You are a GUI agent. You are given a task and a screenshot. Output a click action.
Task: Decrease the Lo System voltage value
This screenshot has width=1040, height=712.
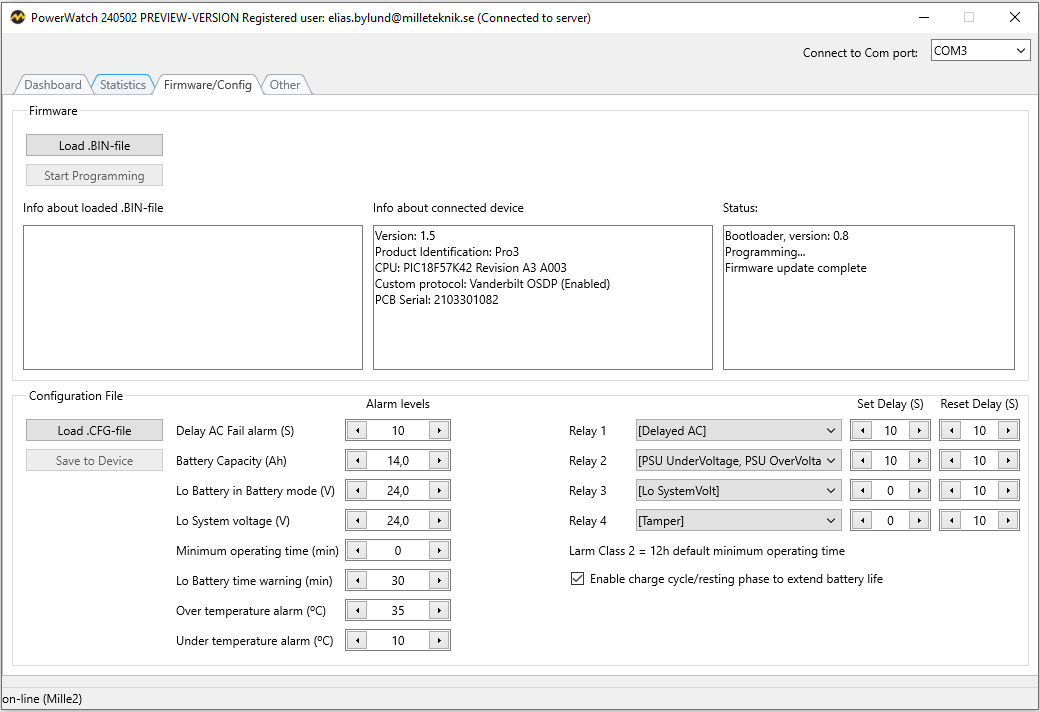[356, 520]
